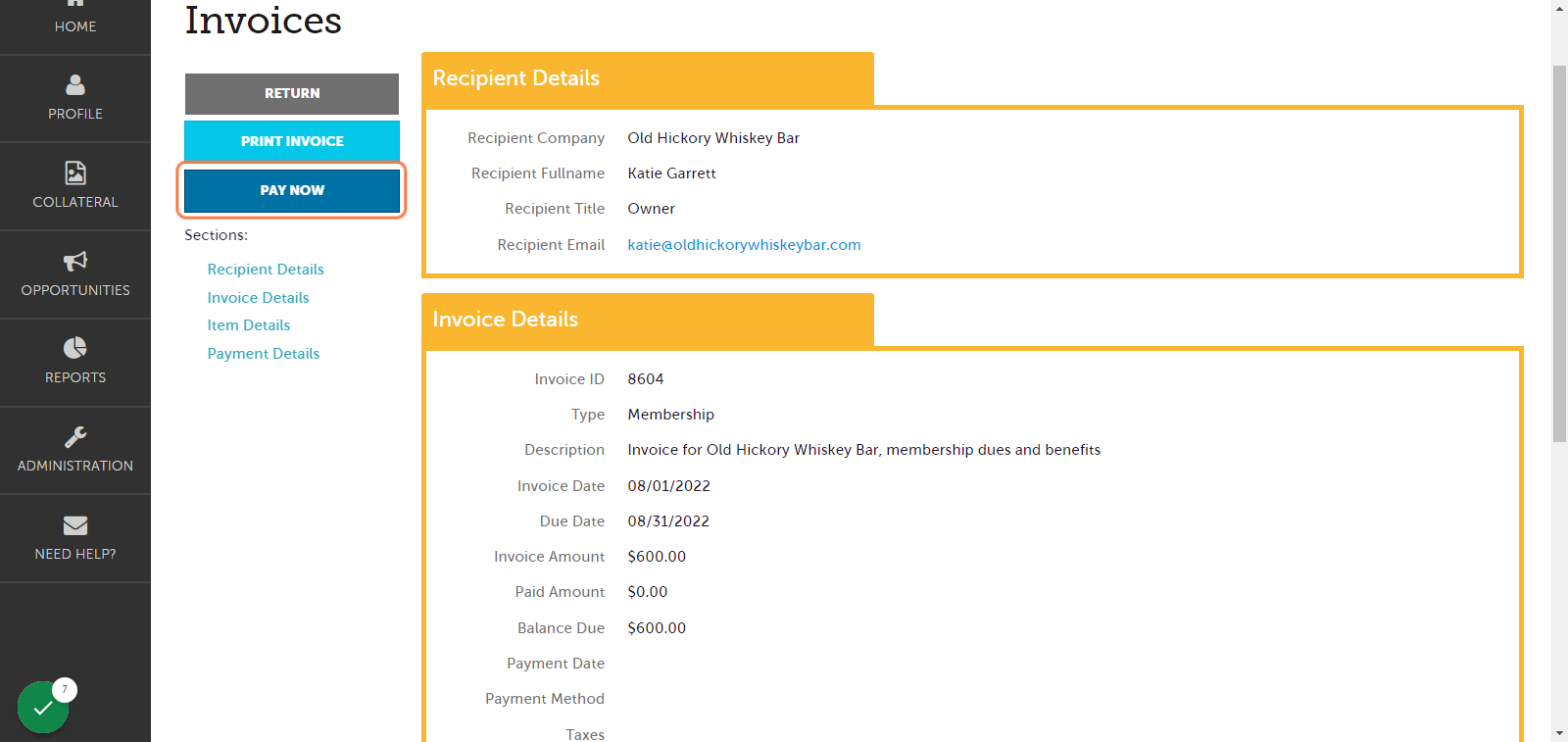This screenshot has height=742, width=1568.
Task: Click the RETURN button
Action: point(292,93)
